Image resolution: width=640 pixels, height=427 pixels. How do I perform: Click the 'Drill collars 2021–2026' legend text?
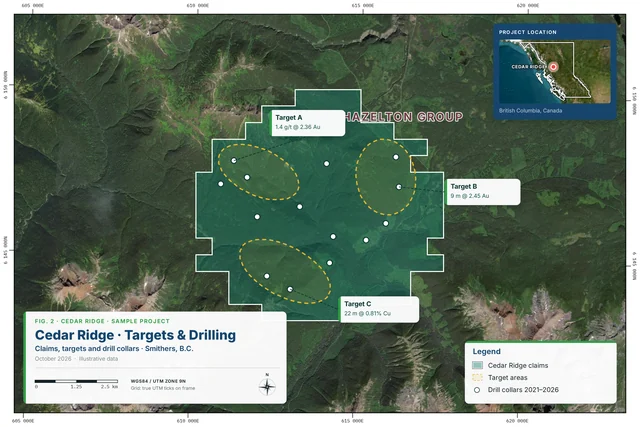[523, 390]
